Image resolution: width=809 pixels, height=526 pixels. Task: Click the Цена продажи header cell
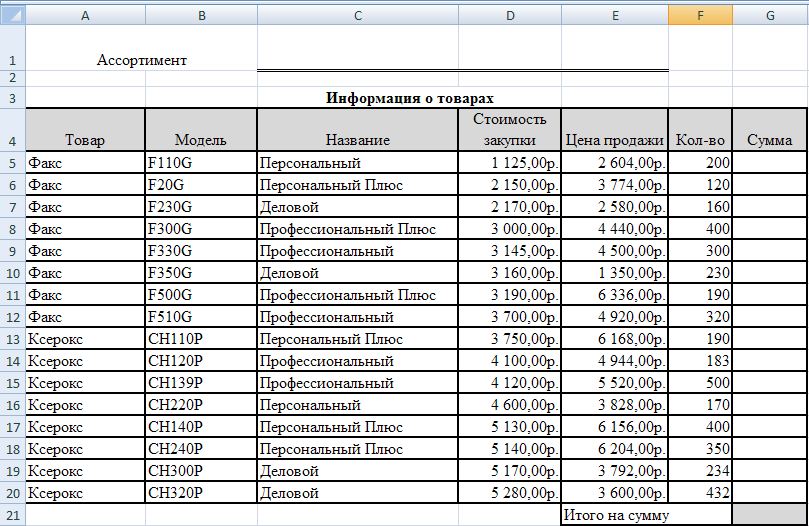tap(615, 130)
